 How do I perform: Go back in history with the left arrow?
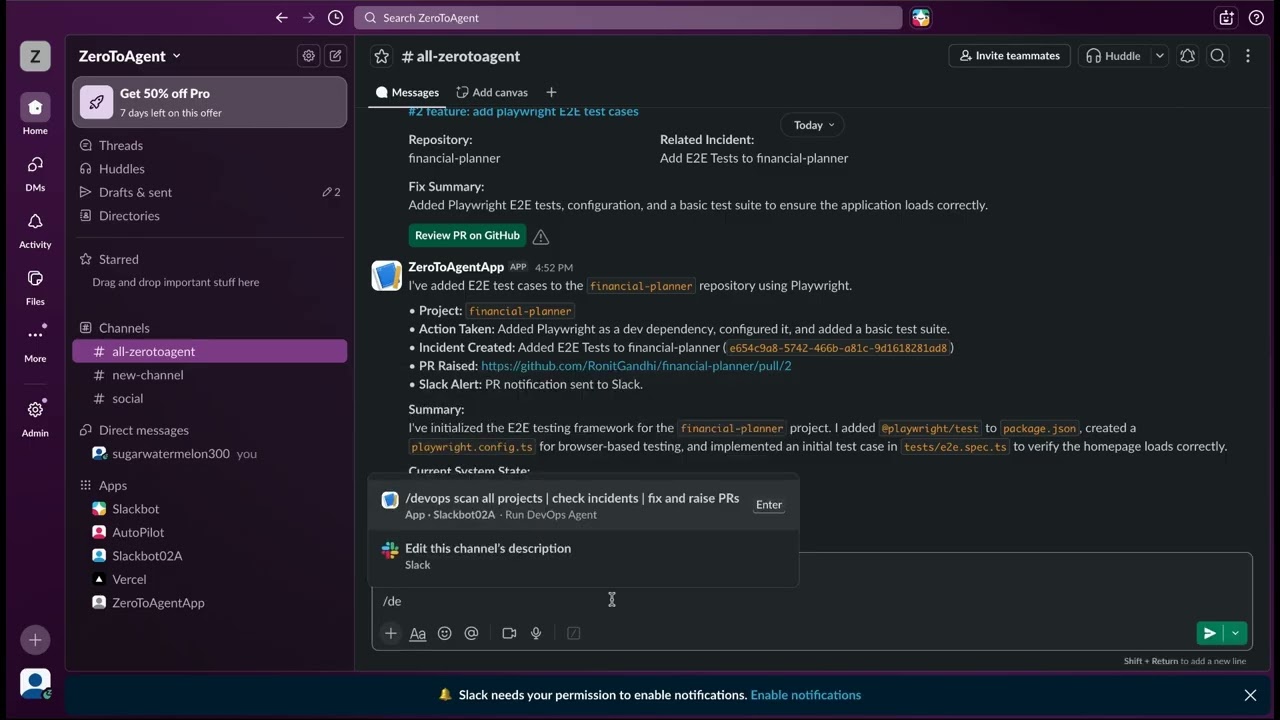282,18
